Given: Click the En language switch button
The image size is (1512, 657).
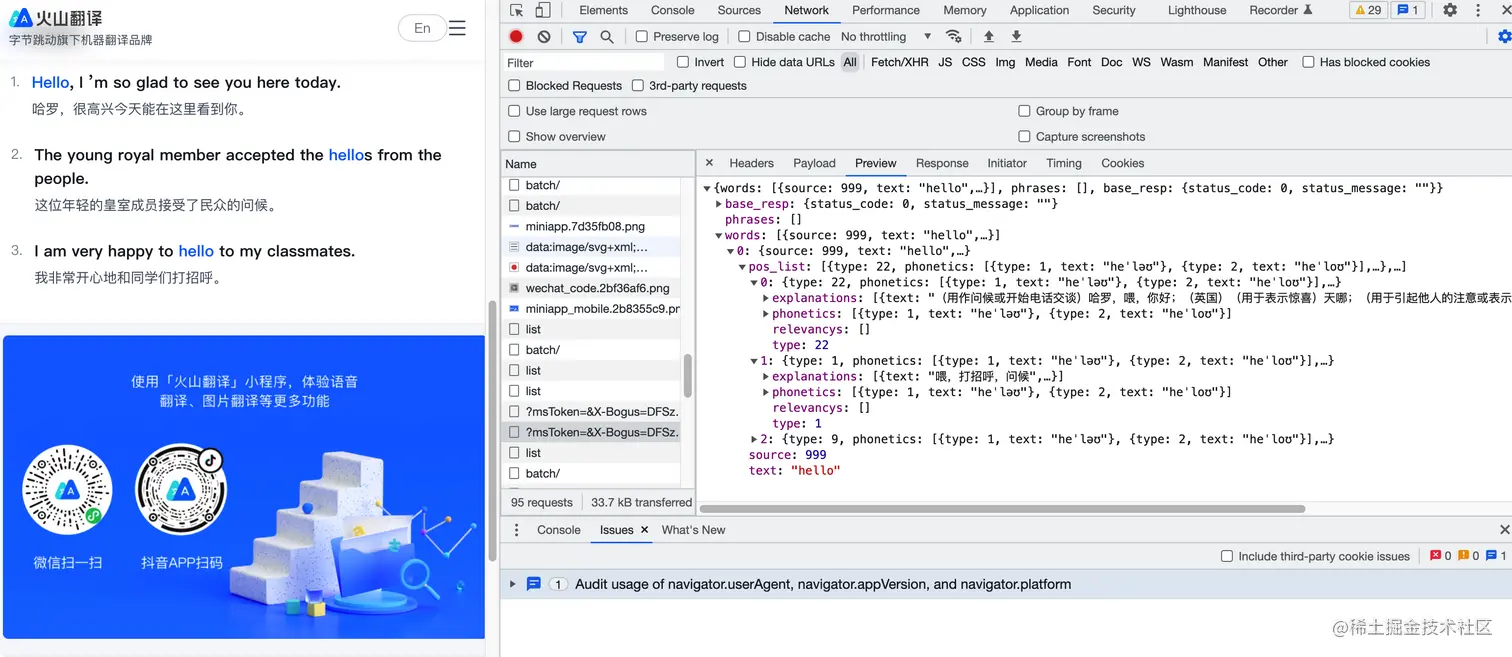Looking at the screenshot, I should 422,28.
